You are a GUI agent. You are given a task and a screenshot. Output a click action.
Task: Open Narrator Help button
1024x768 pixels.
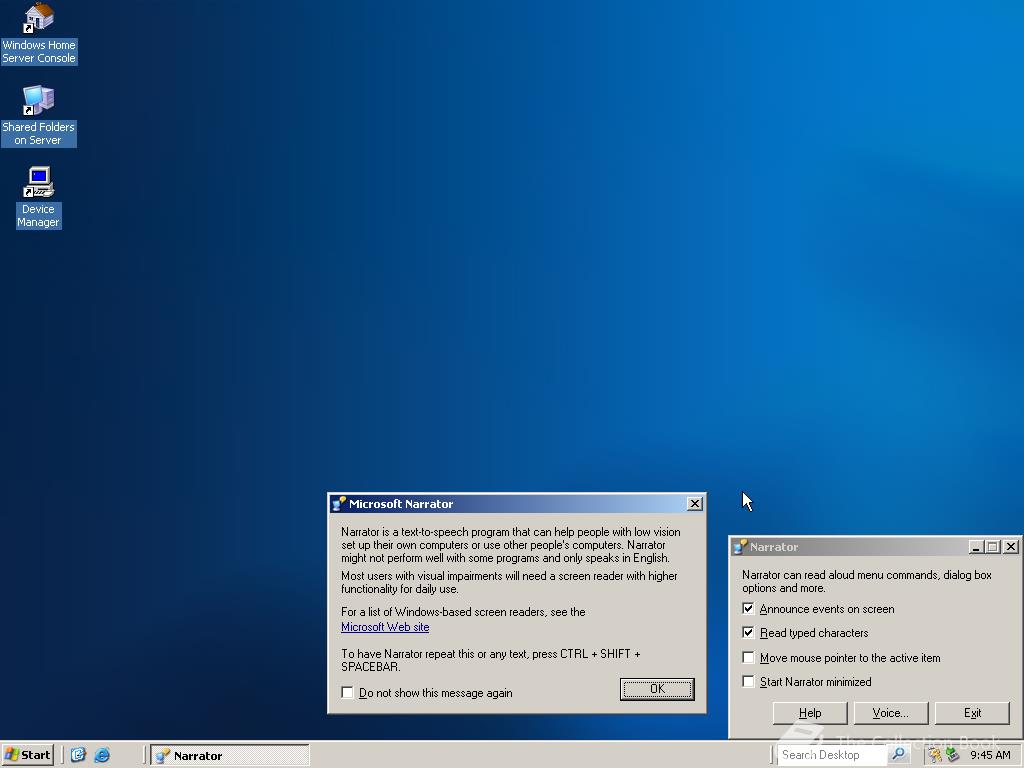pyautogui.click(x=810, y=713)
